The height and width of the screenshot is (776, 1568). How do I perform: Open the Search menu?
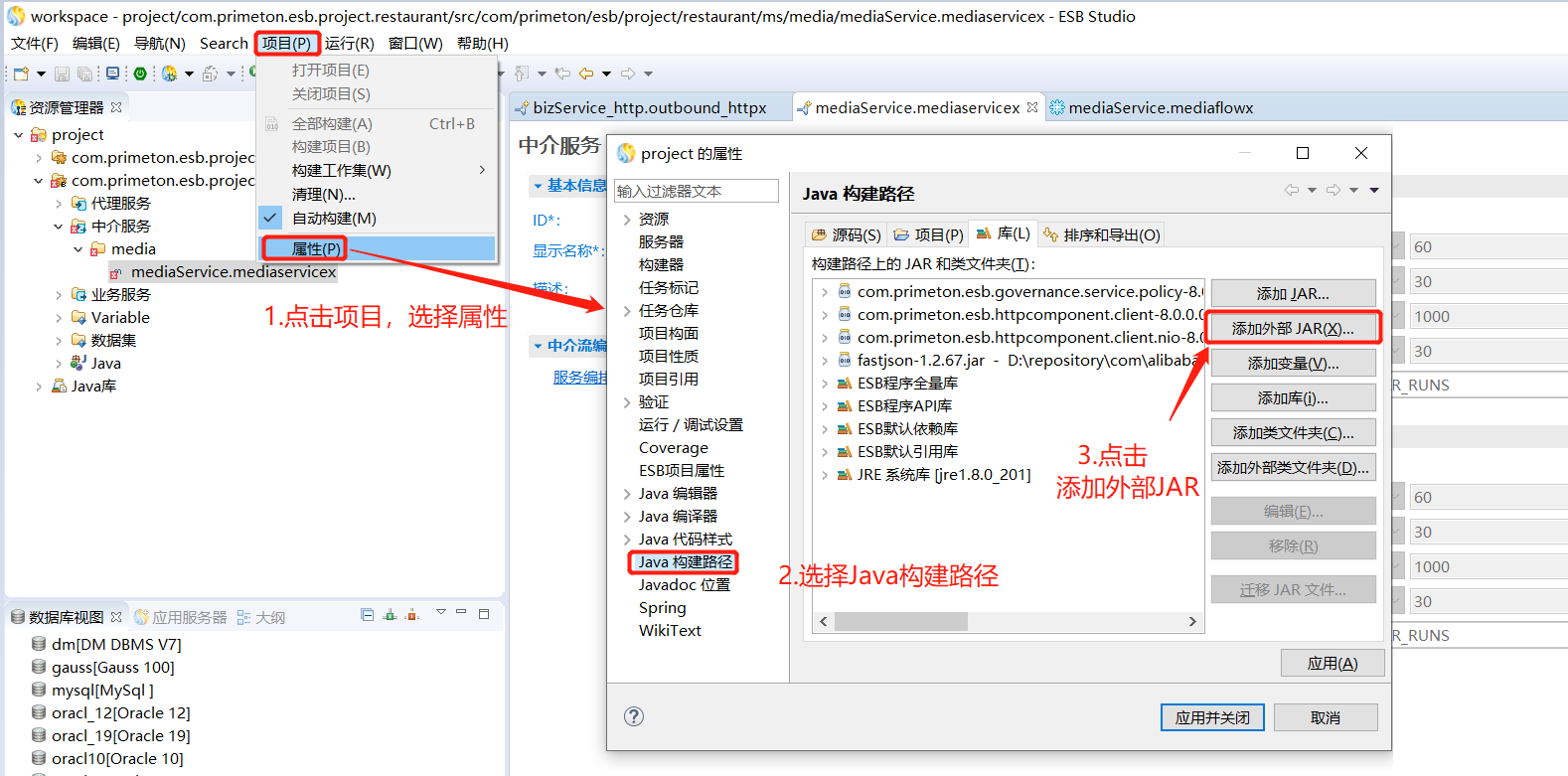224,43
